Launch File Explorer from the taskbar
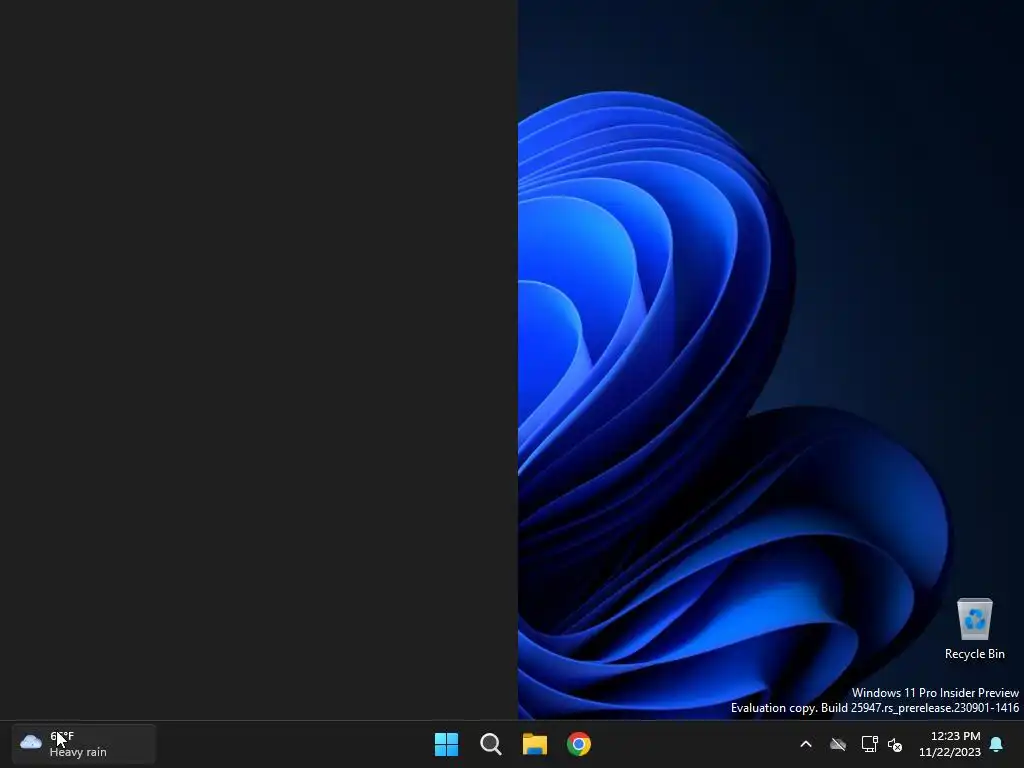This screenshot has height=768, width=1024. click(534, 744)
